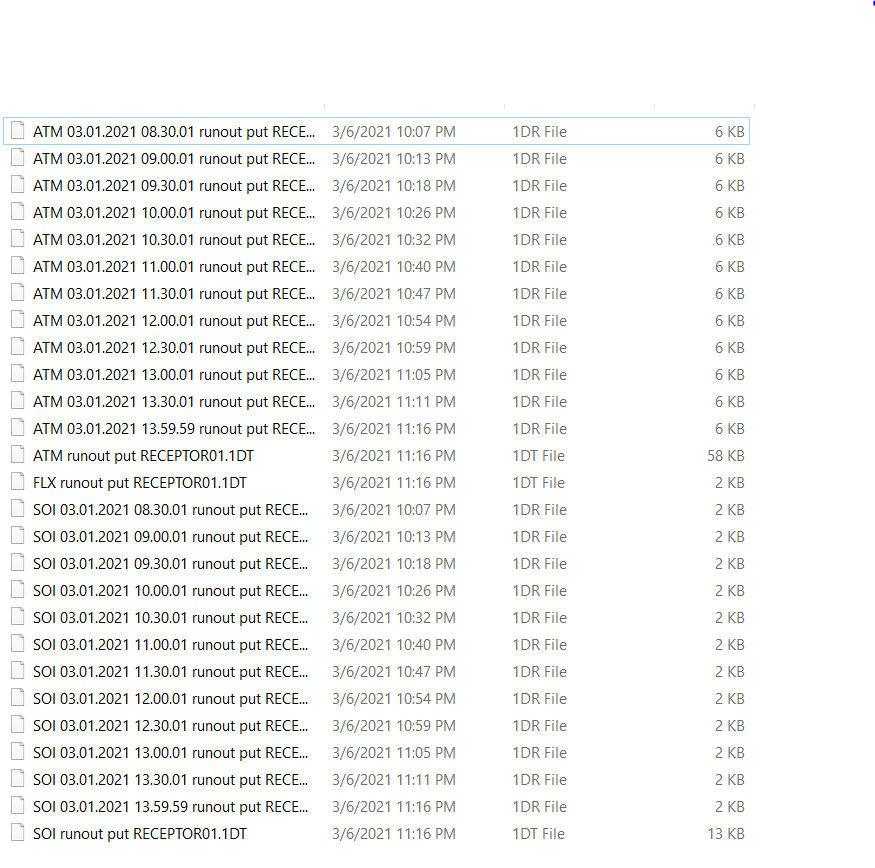Screen dimensions: 875x868
Task: Click file icon of ATM 03.01.2021 13.59.59 row
Action: pos(18,428)
